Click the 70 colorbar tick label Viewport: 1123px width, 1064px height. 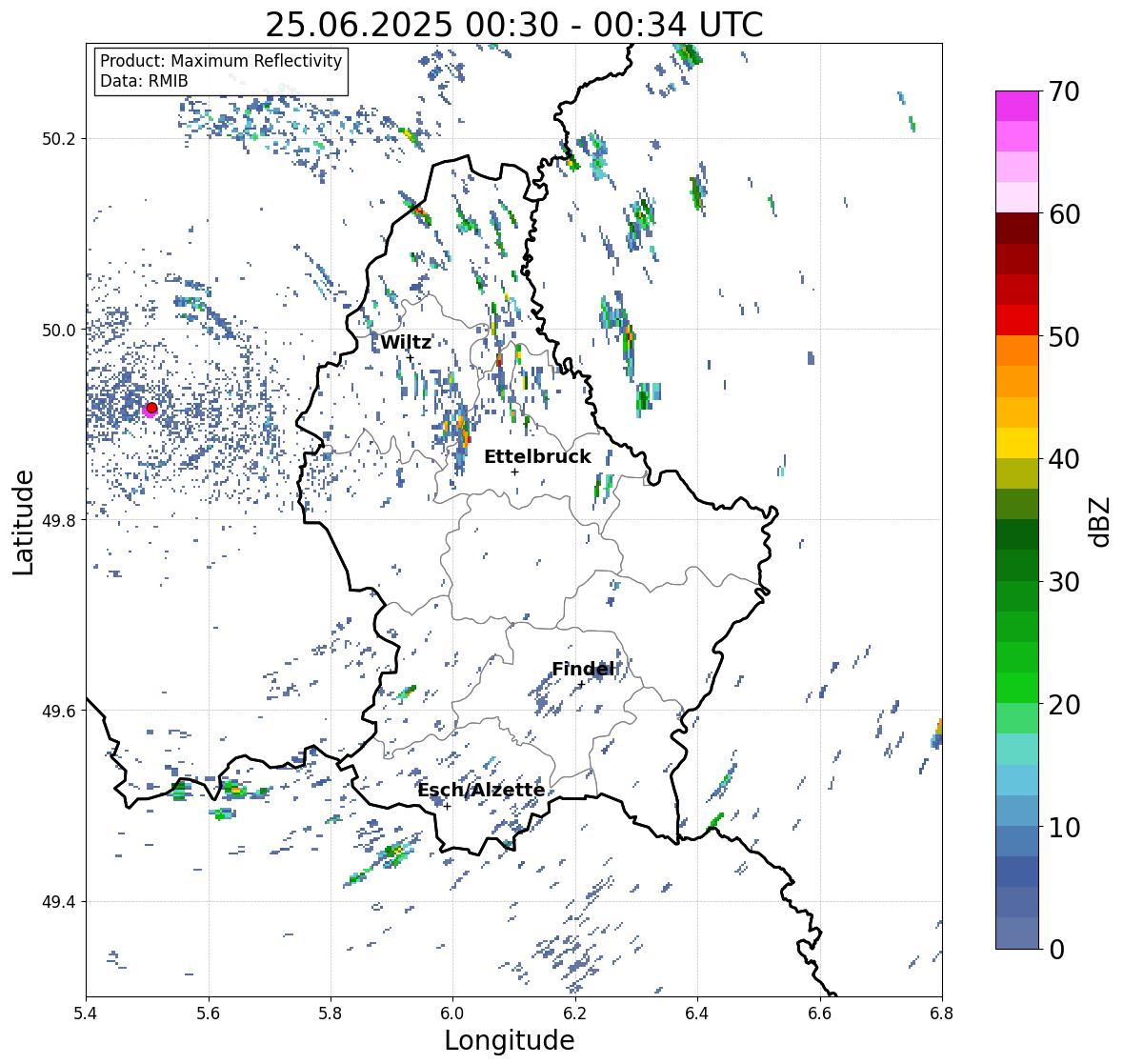click(x=1064, y=91)
